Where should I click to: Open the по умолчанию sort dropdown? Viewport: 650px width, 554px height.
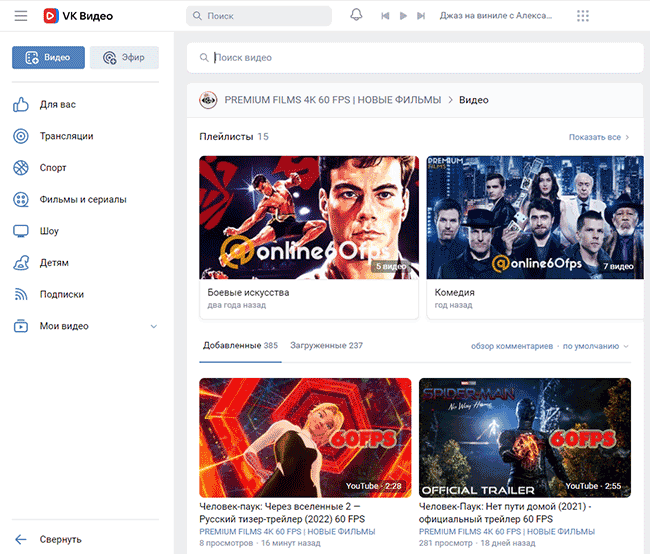(x=595, y=346)
